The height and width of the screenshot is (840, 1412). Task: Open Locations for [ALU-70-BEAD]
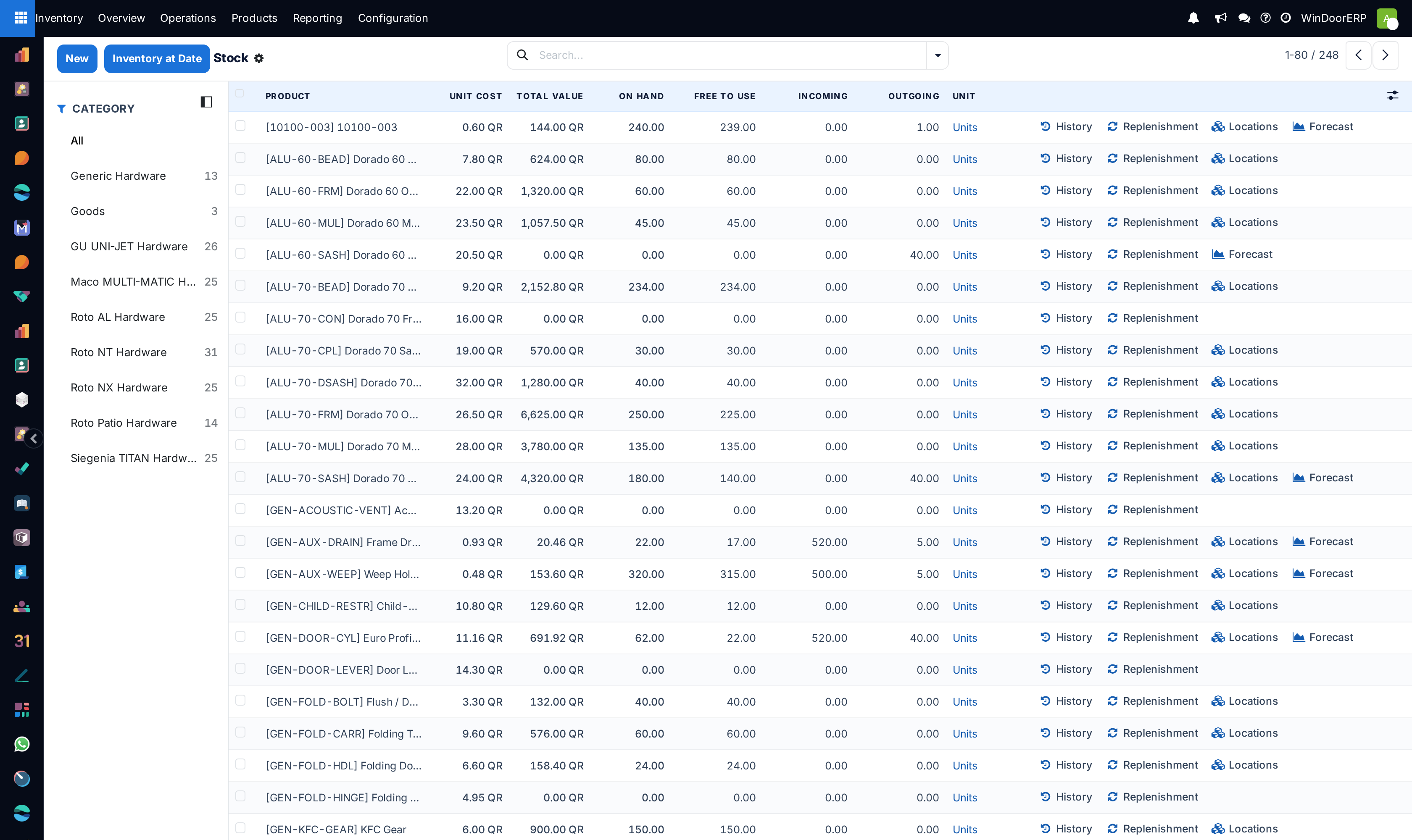pyautogui.click(x=1244, y=286)
